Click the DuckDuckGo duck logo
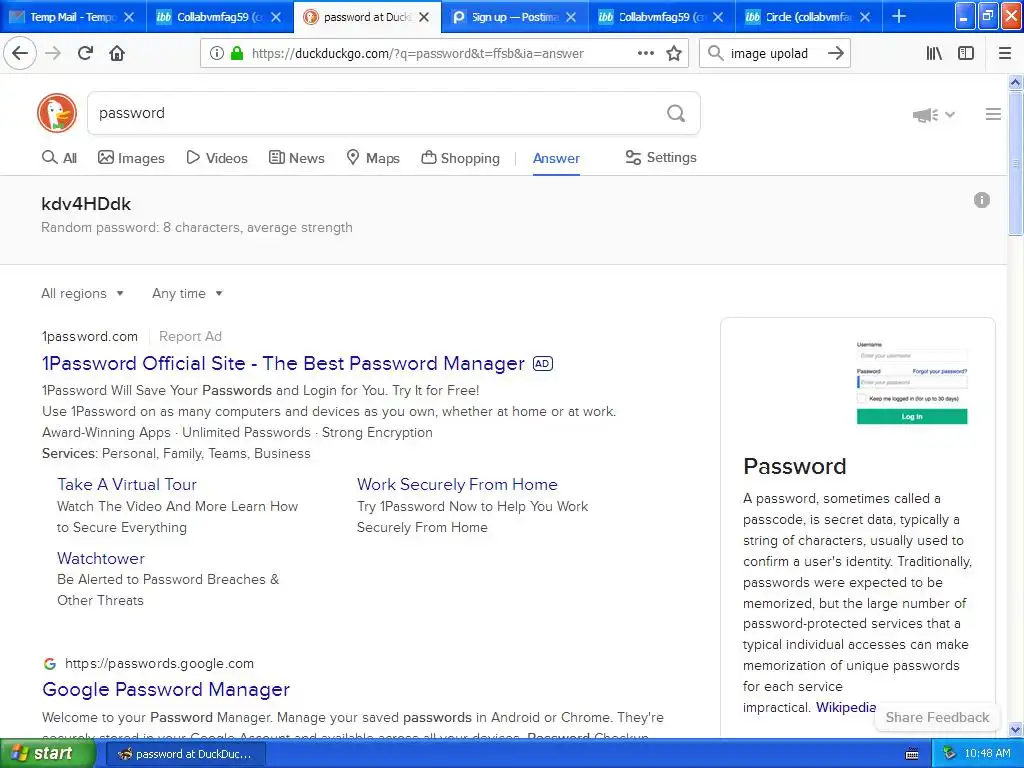 tap(57, 113)
